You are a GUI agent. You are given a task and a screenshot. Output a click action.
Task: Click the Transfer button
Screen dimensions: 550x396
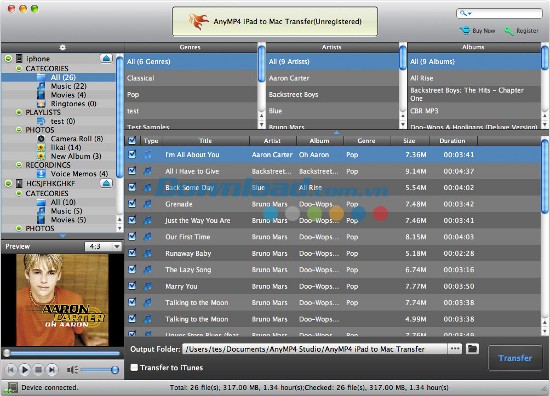515,358
